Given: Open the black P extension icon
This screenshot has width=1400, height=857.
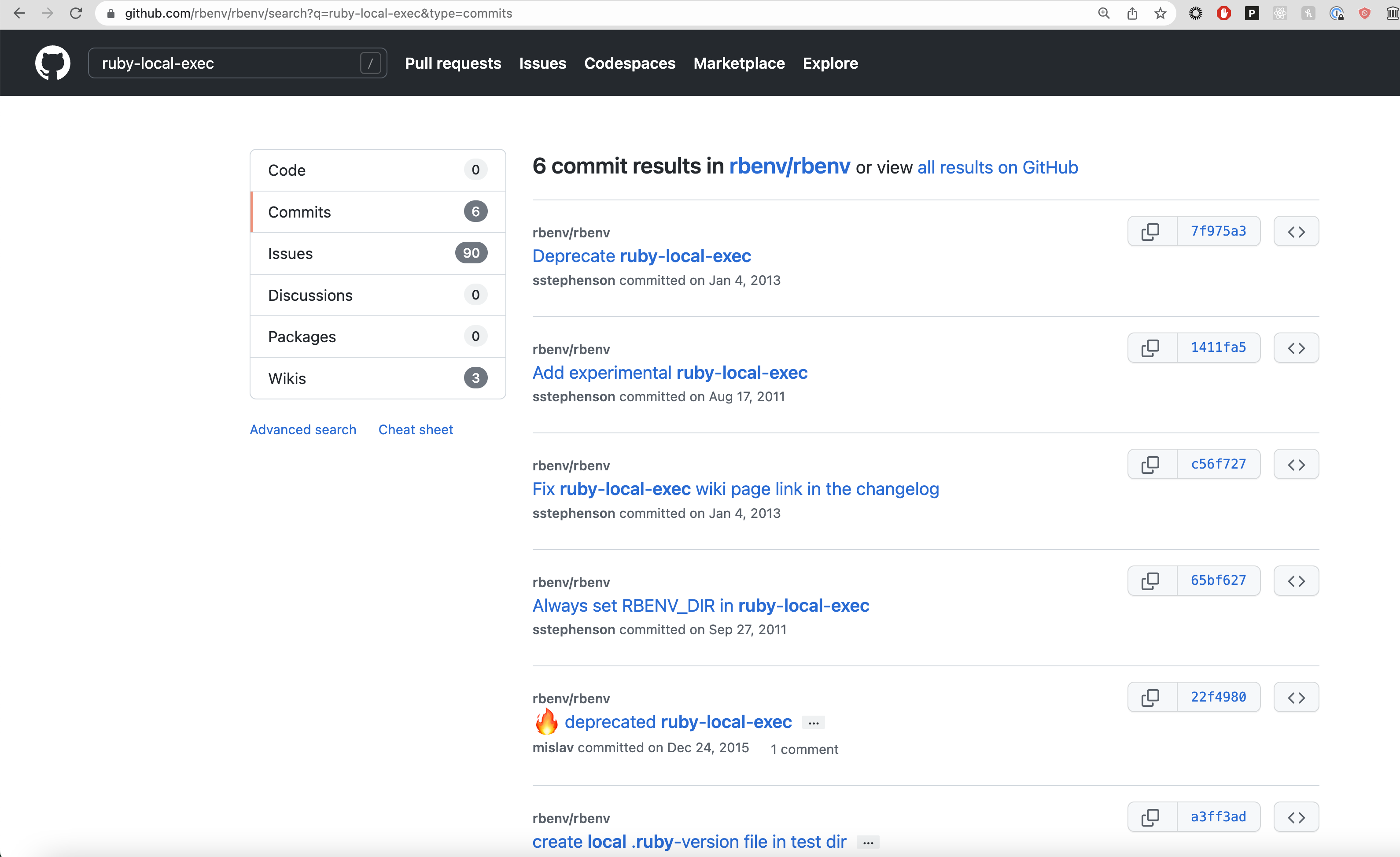Looking at the screenshot, I should click(1252, 13).
